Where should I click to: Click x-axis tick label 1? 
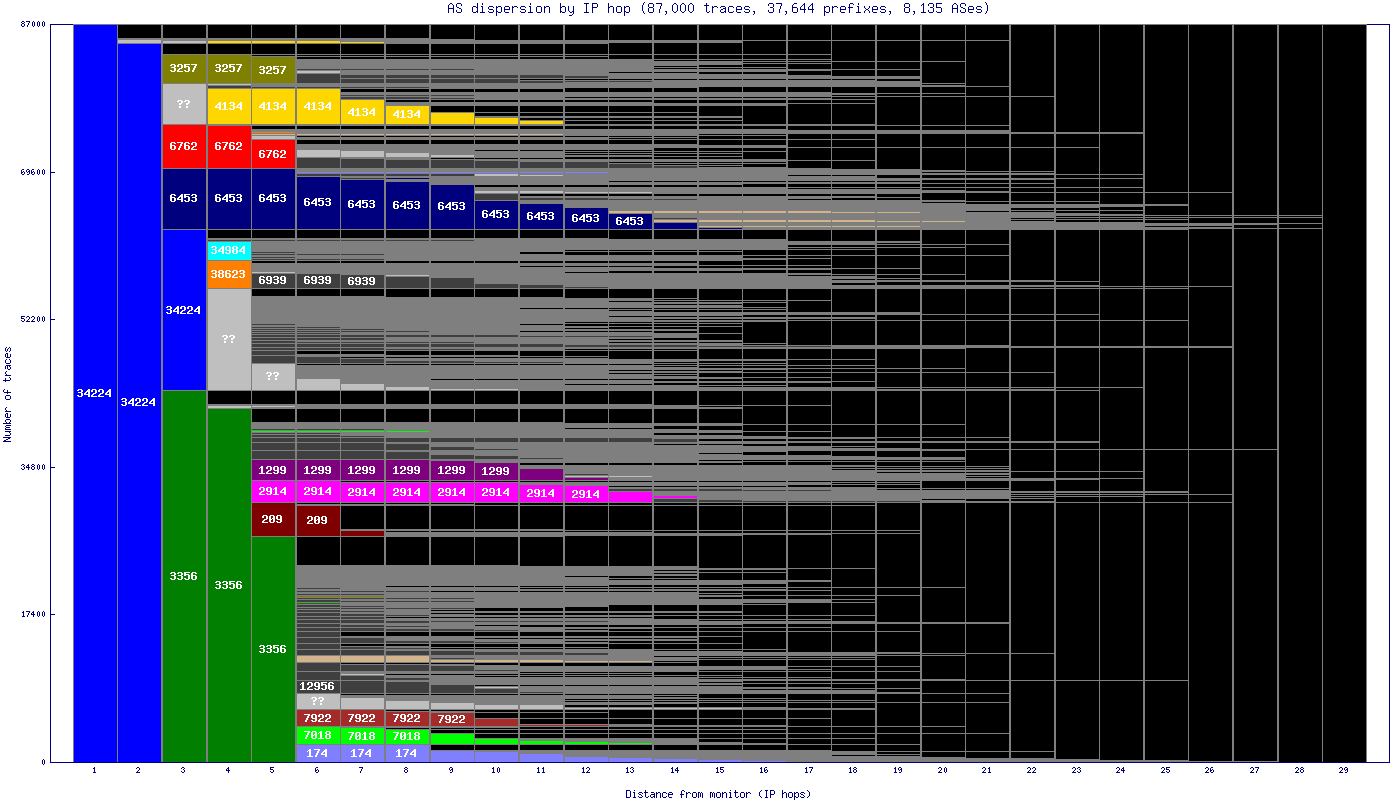tap(94, 771)
